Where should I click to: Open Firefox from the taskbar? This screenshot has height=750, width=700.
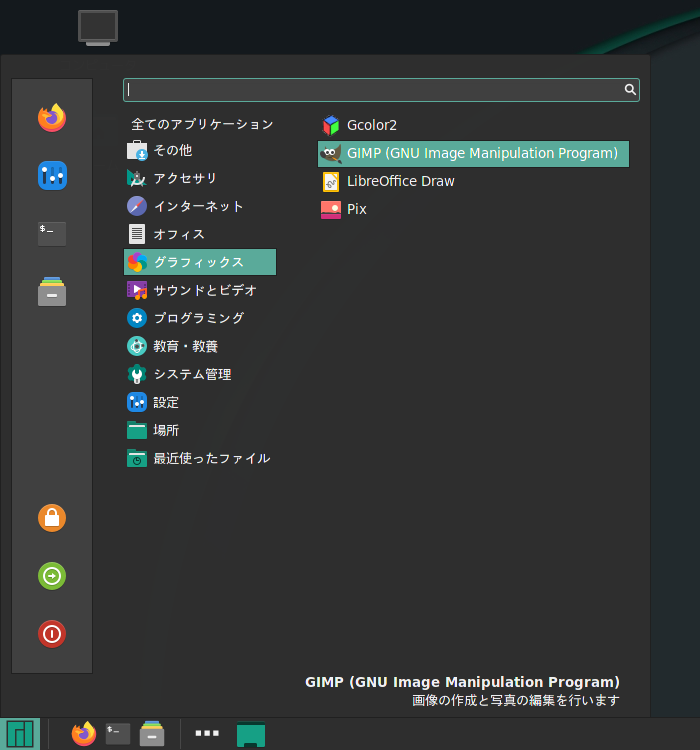[84, 734]
